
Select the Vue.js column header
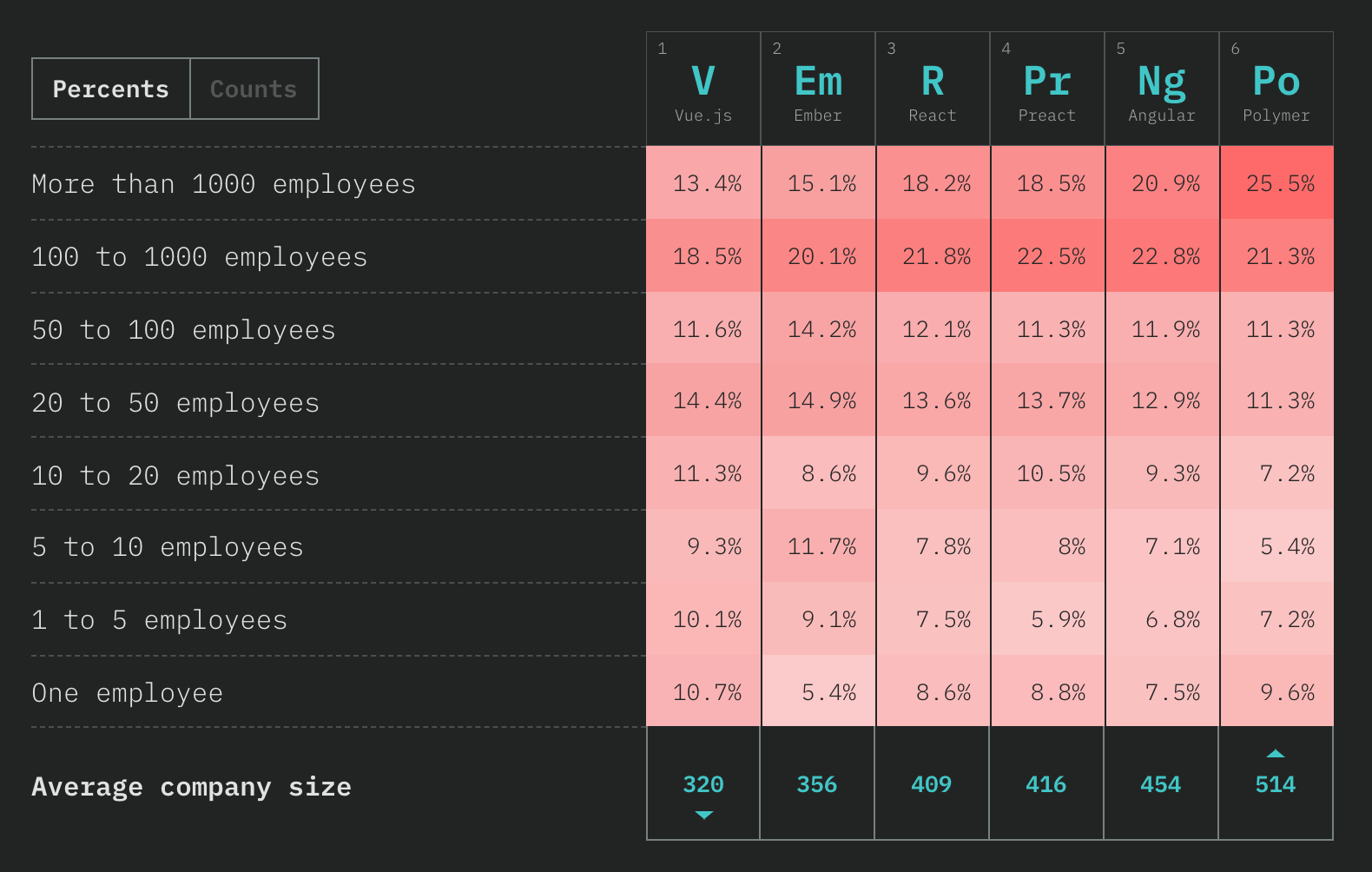(x=703, y=89)
